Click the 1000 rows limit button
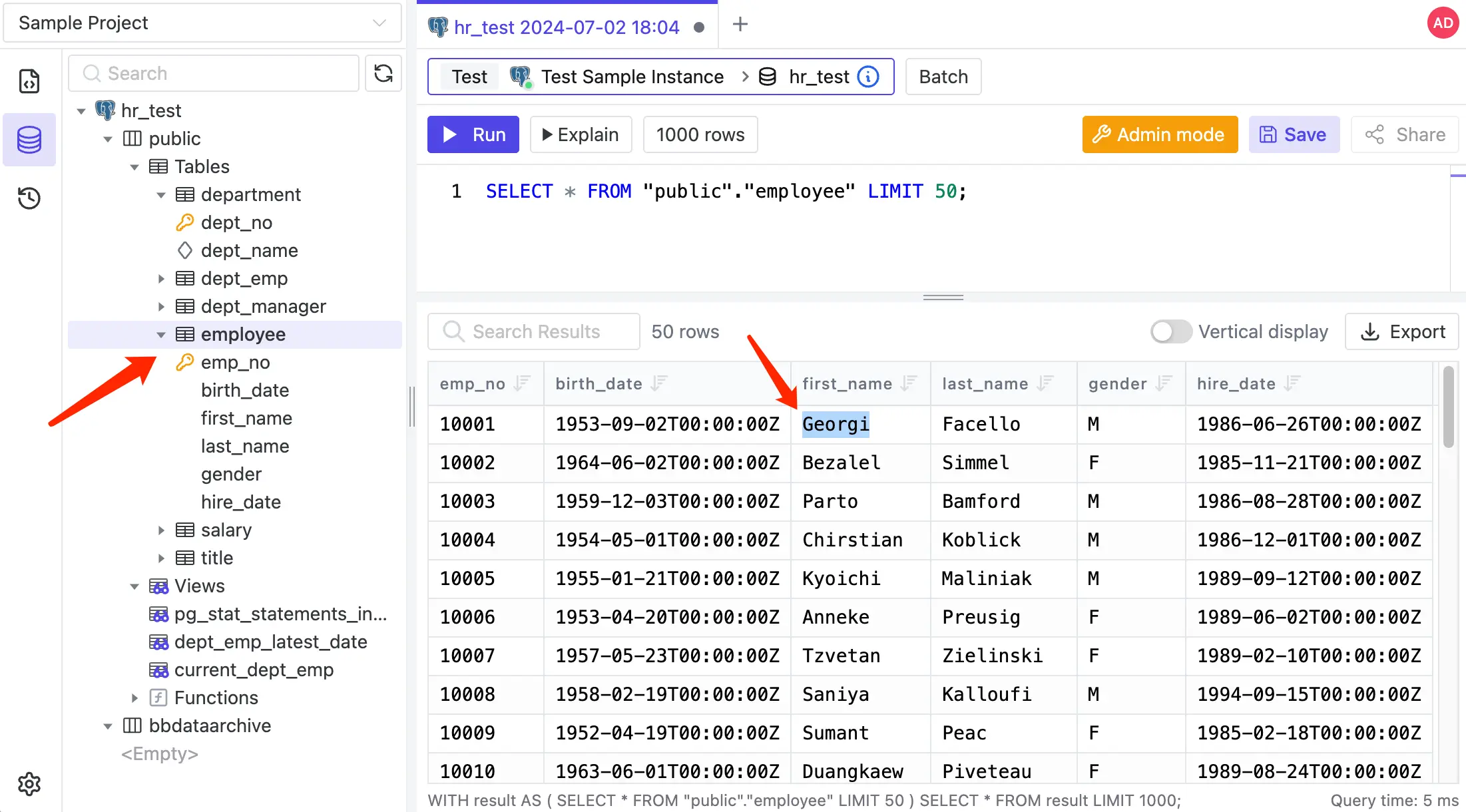 (x=700, y=135)
